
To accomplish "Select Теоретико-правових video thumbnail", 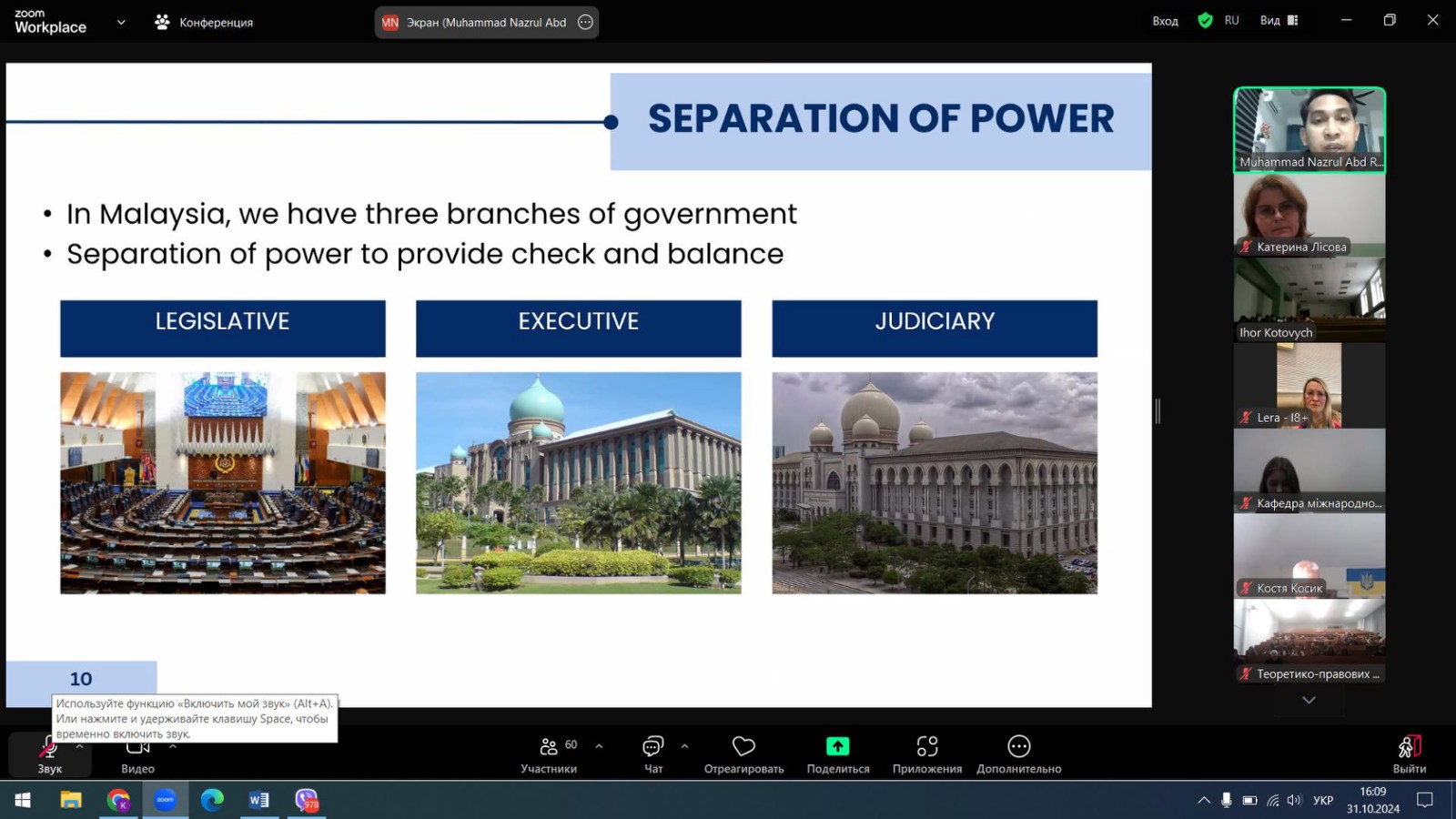I will (x=1309, y=642).
